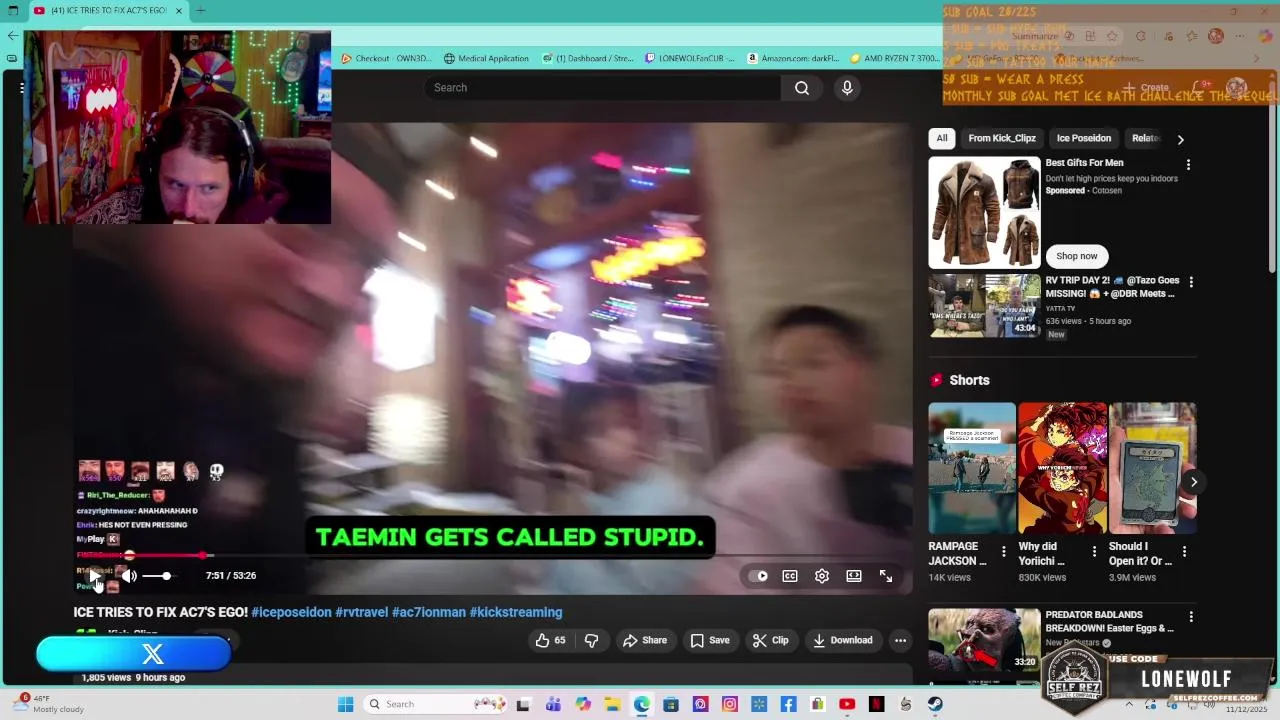Open Microsoft Edge from the taskbar
Image resolution: width=1280 pixels, height=720 pixels.
click(641, 704)
